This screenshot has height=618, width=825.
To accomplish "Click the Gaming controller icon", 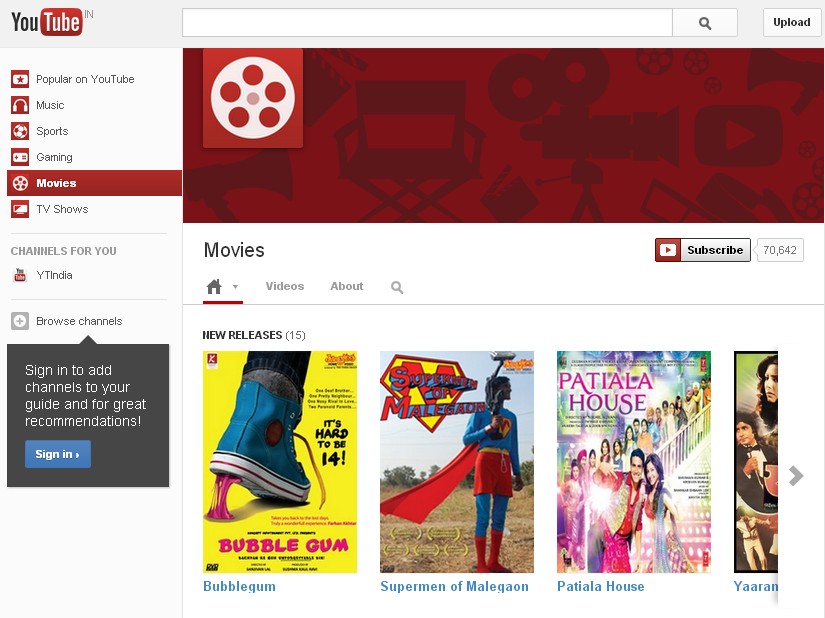I will (20, 157).
